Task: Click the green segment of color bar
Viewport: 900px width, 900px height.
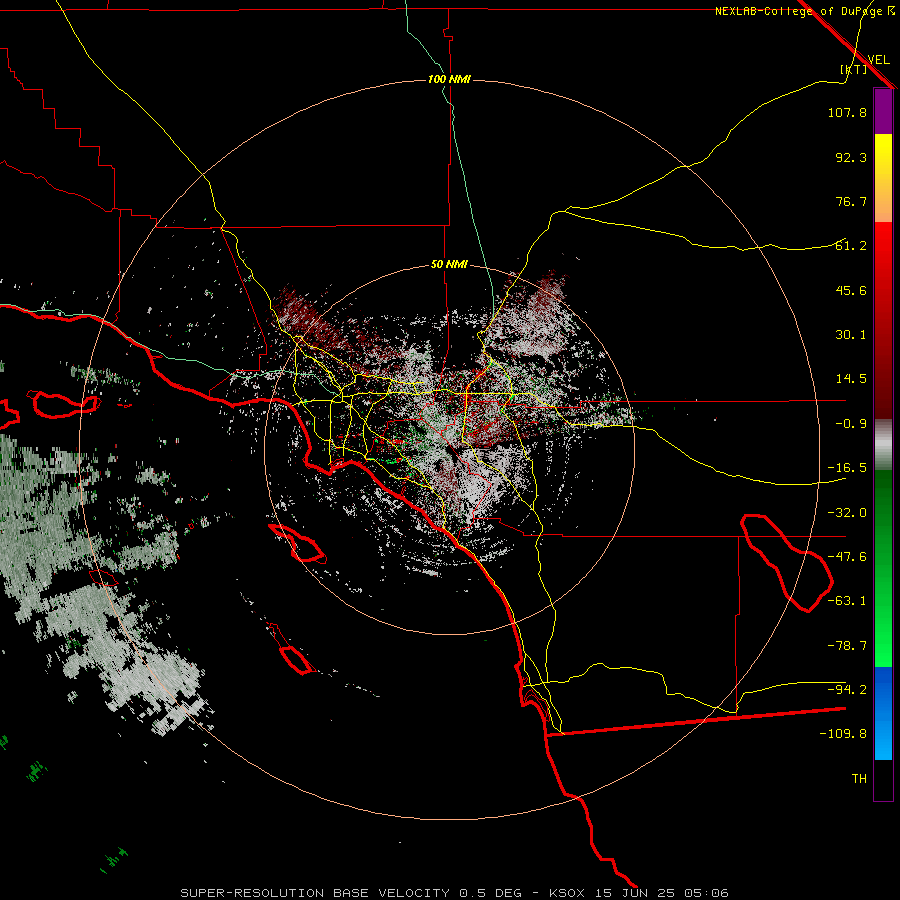Action: coord(883,568)
